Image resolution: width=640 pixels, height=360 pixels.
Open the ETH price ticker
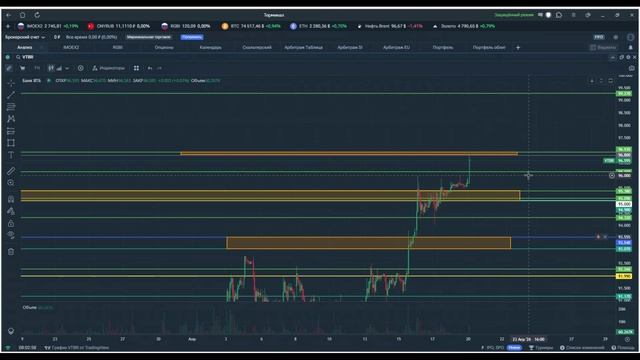click(318, 26)
